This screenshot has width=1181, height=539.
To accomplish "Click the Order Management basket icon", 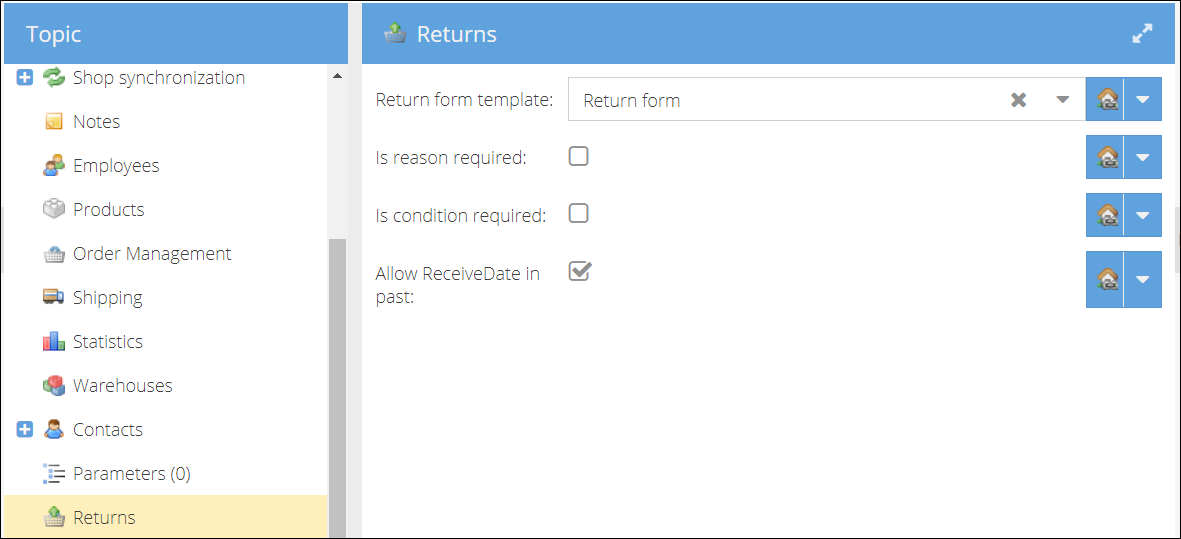I will (x=53, y=254).
